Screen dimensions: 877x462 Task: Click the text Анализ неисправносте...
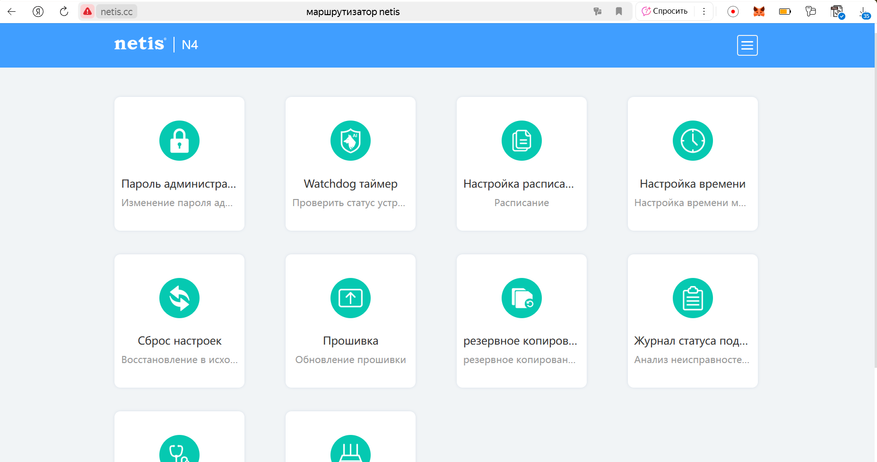[x=691, y=360]
